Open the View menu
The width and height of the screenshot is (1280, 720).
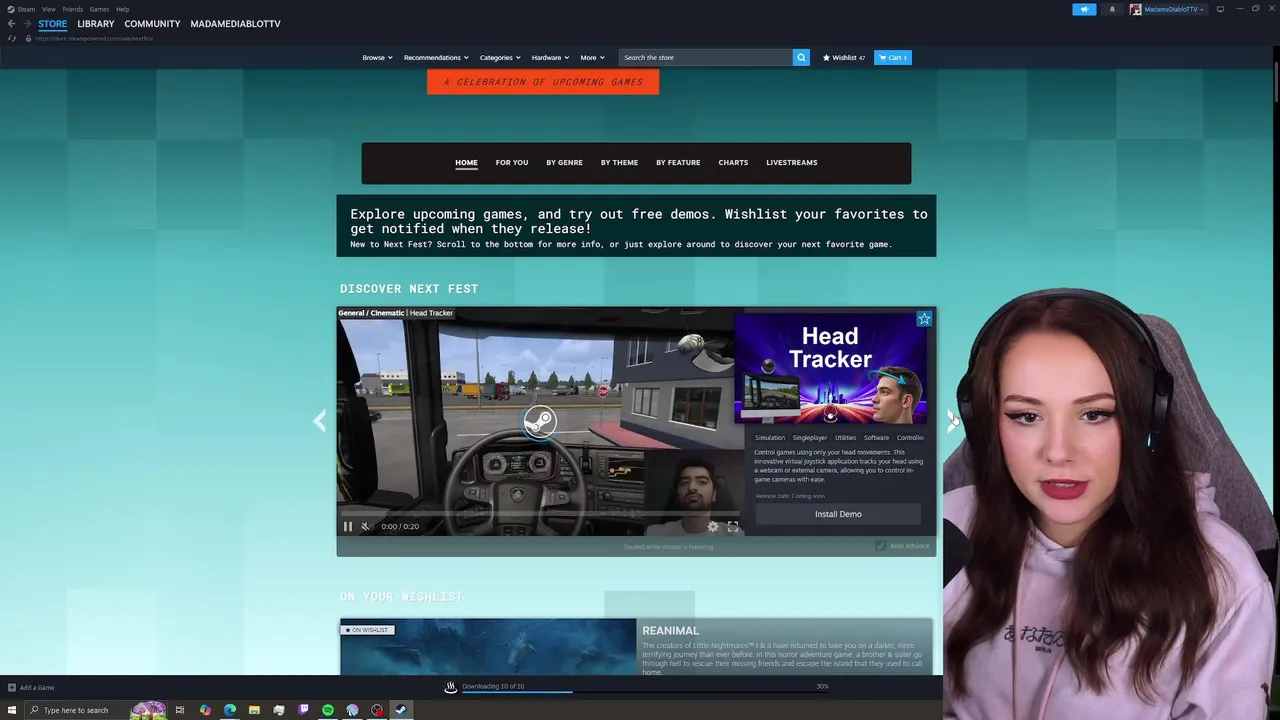click(48, 9)
